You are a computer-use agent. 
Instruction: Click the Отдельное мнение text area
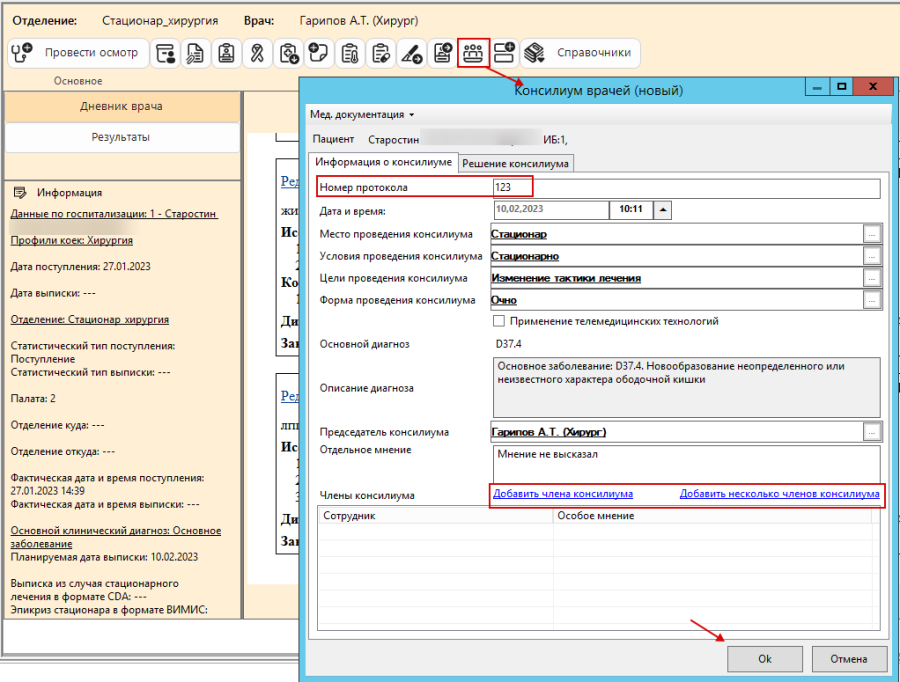point(686,464)
